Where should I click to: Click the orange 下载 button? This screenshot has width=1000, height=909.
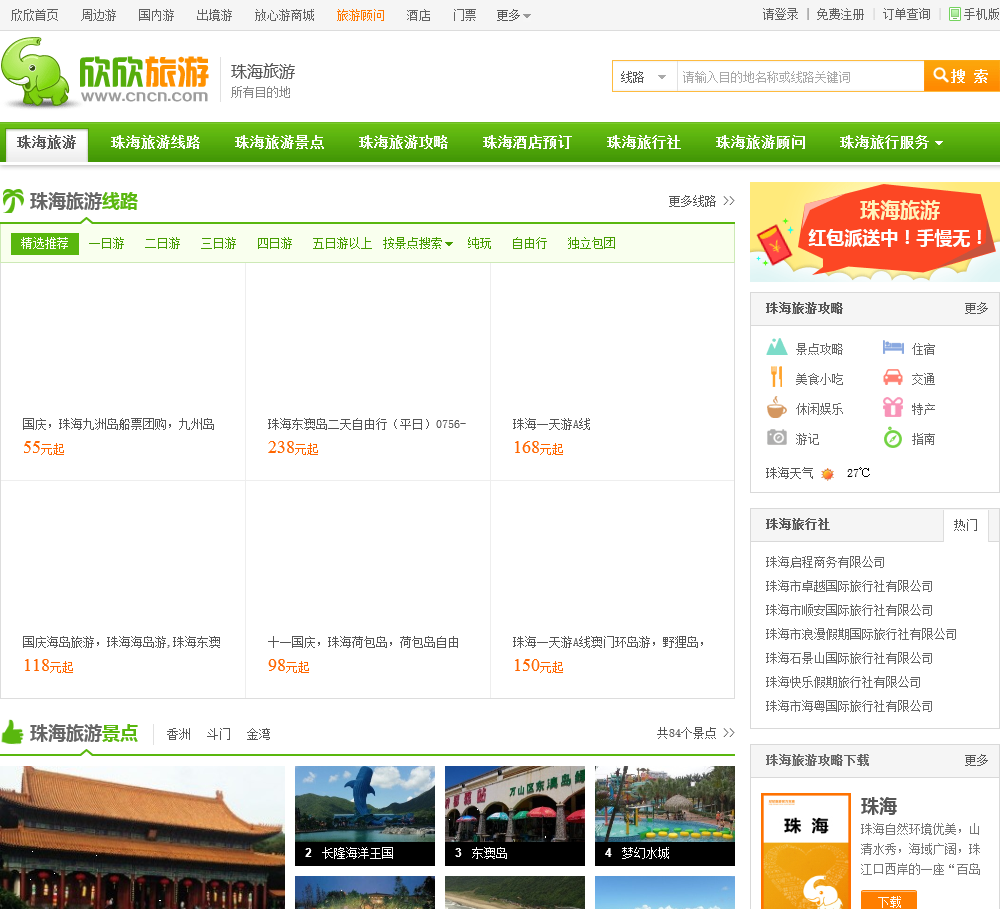click(x=888, y=900)
